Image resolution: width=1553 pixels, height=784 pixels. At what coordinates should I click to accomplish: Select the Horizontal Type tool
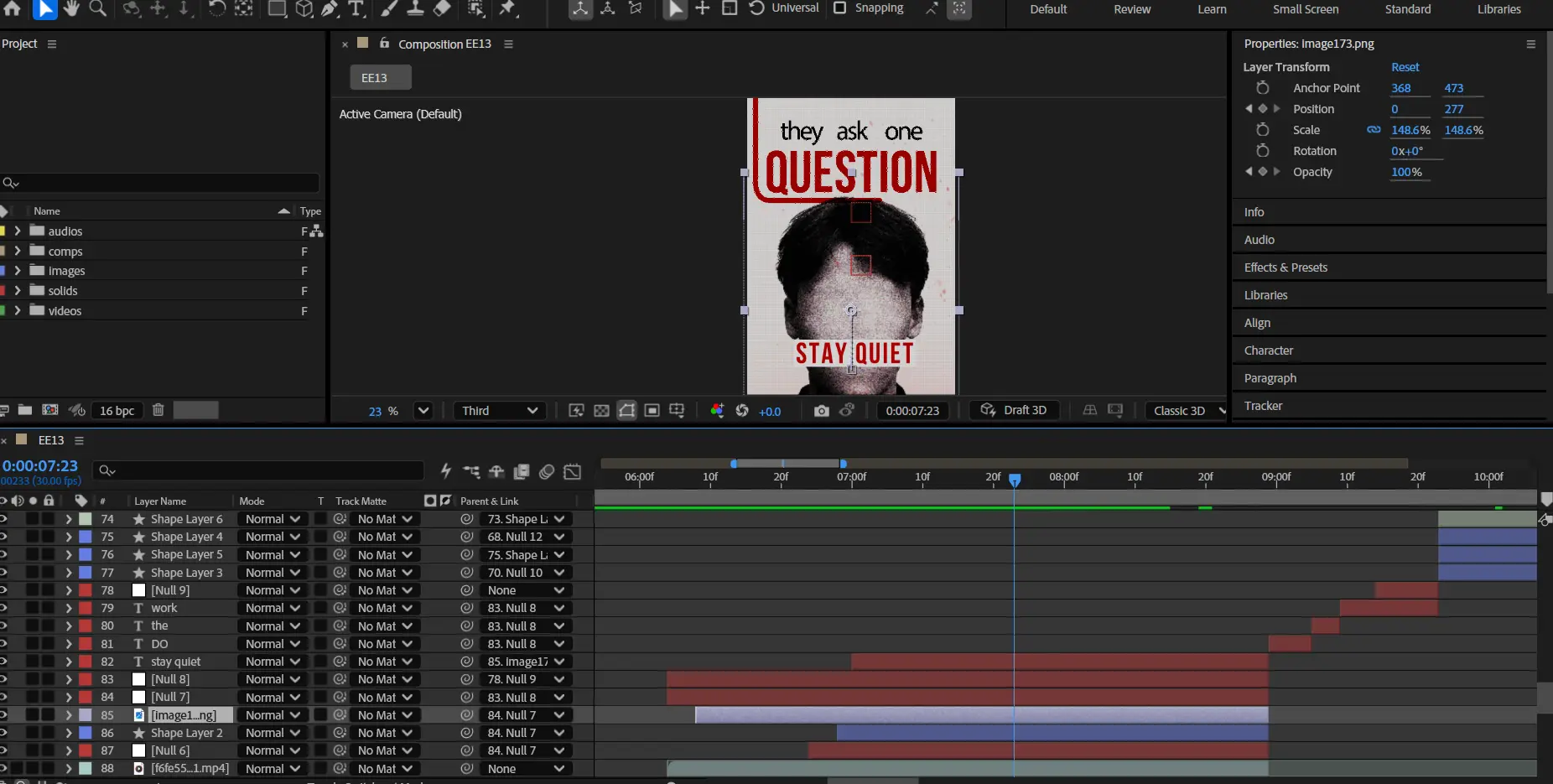(x=356, y=8)
